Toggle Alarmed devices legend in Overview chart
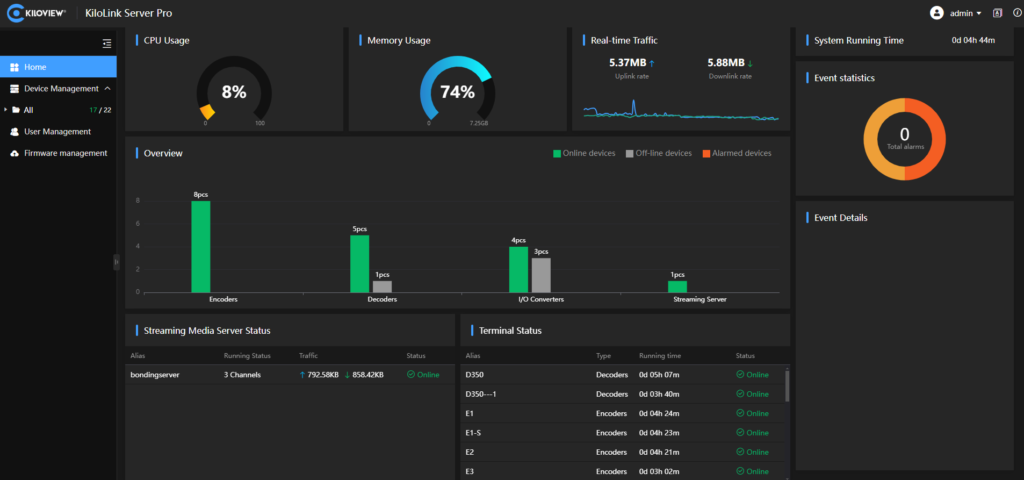Screen dimensions: 1024x480 tap(735, 153)
